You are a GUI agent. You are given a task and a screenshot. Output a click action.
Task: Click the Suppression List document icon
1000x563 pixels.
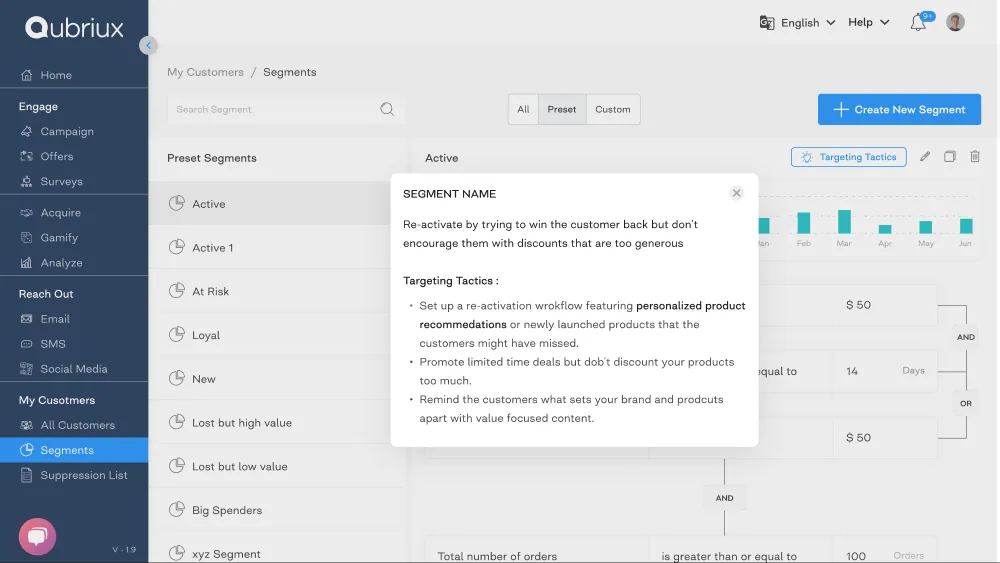[x=26, y=475]
